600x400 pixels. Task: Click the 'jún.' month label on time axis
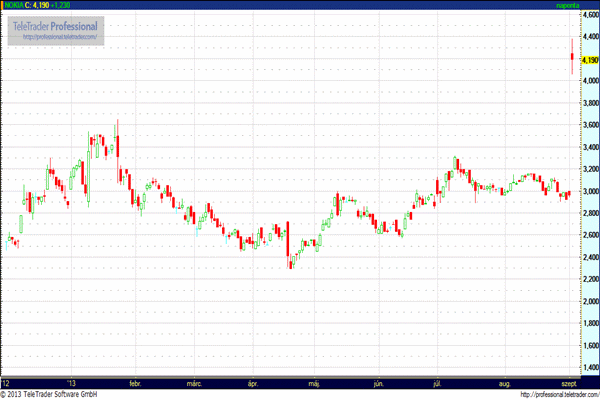pyautogui.click(x=378, y=382)
